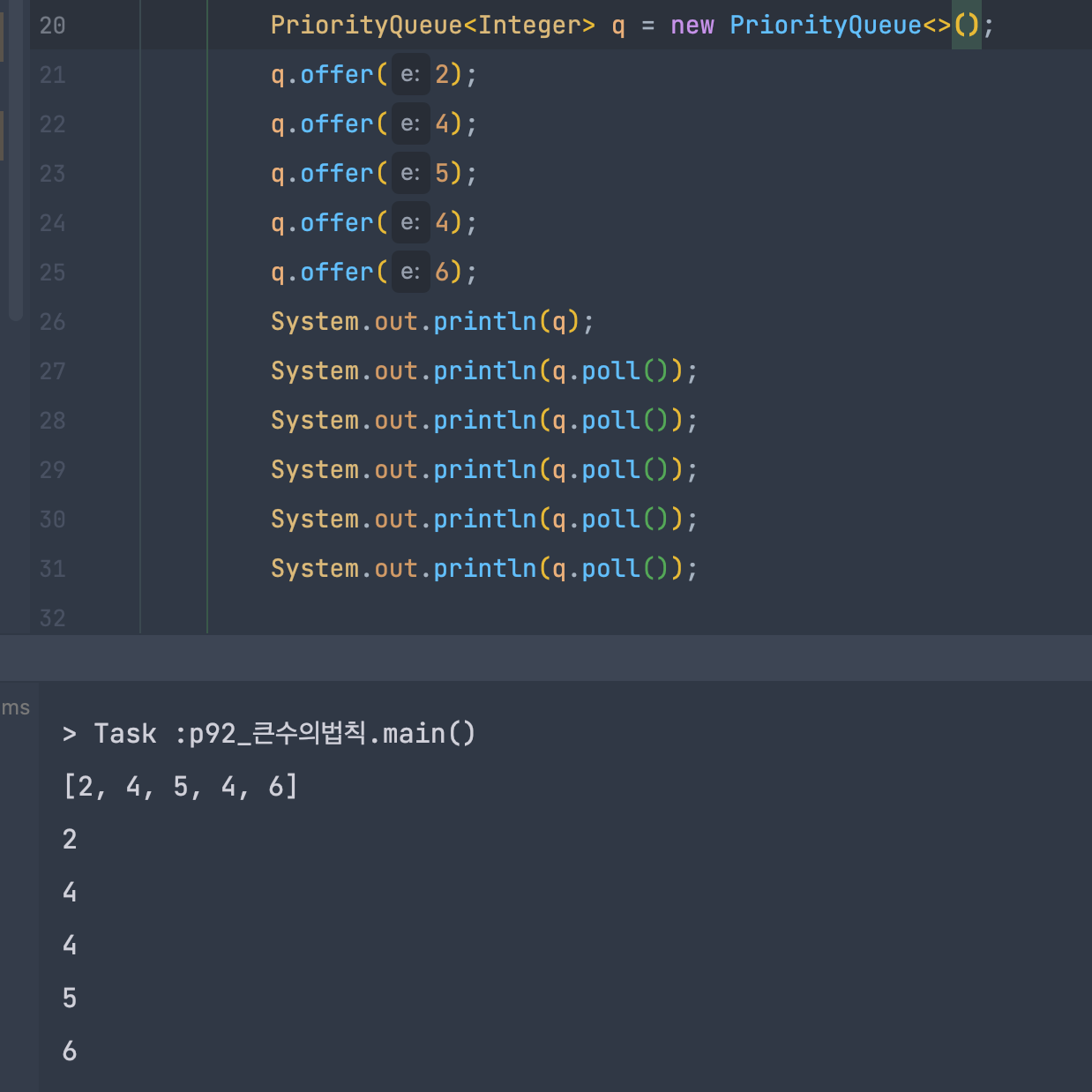Click the editor vertical scrollbar thumb
The height and width of the screenshot is (1092, 1092).
pyautogui.click(x=15, y=159)
